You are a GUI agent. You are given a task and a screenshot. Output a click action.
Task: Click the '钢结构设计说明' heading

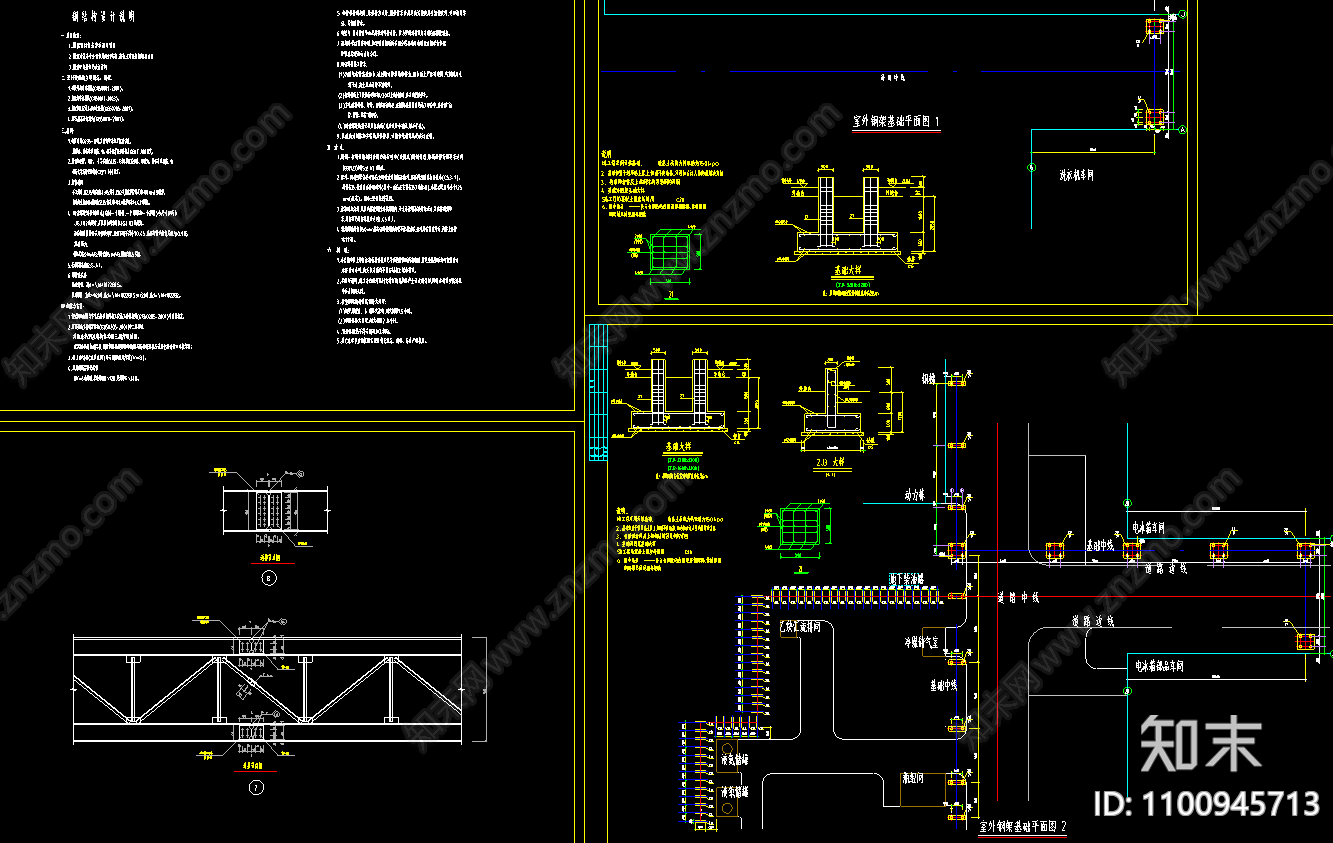tap(106, 18)
